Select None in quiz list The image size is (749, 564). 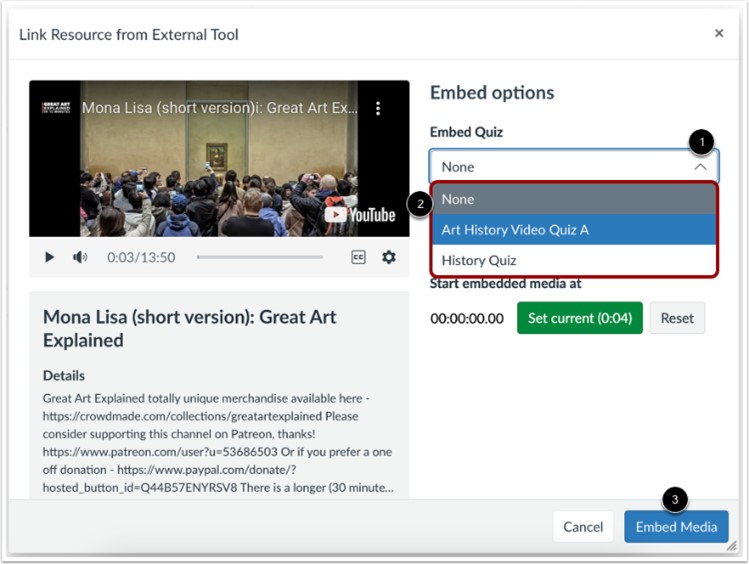574,199
